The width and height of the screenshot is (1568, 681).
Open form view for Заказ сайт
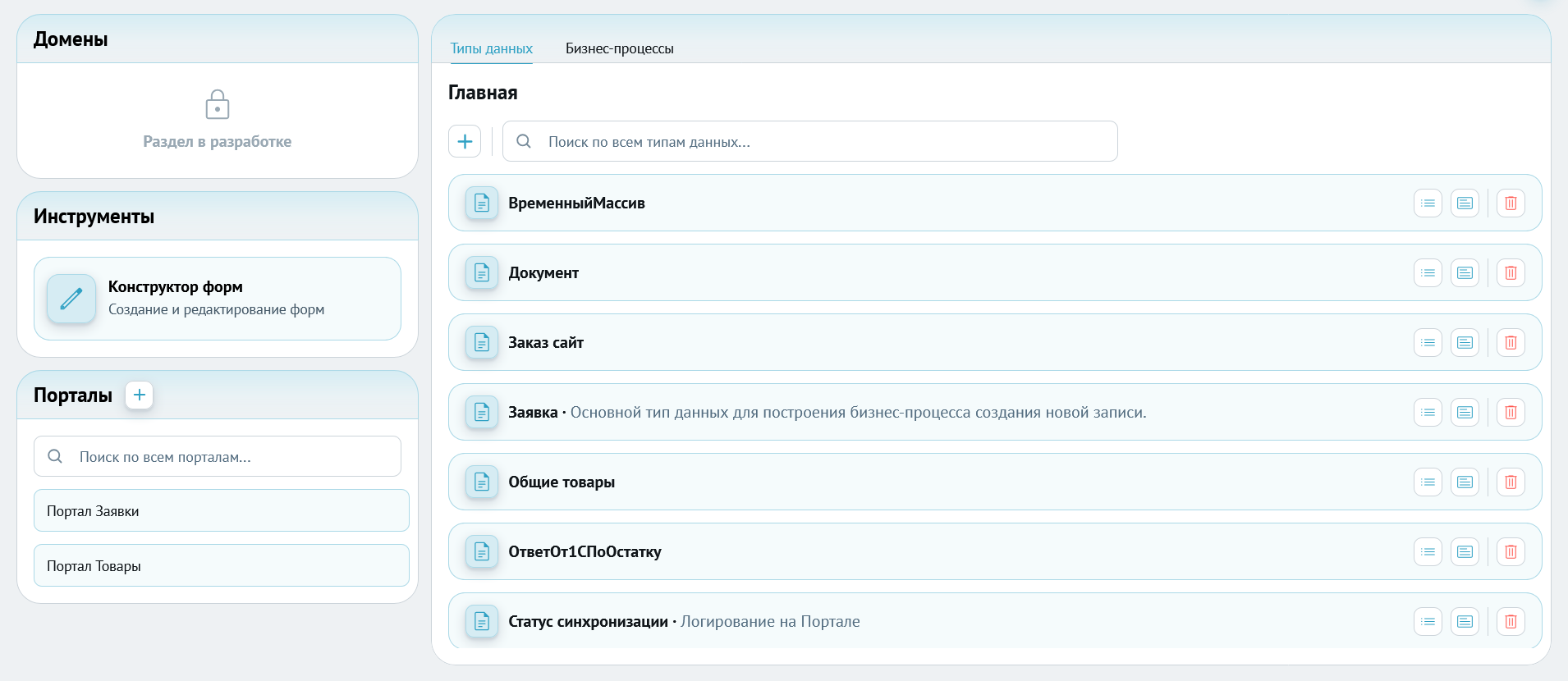[x=1465, y=342]
